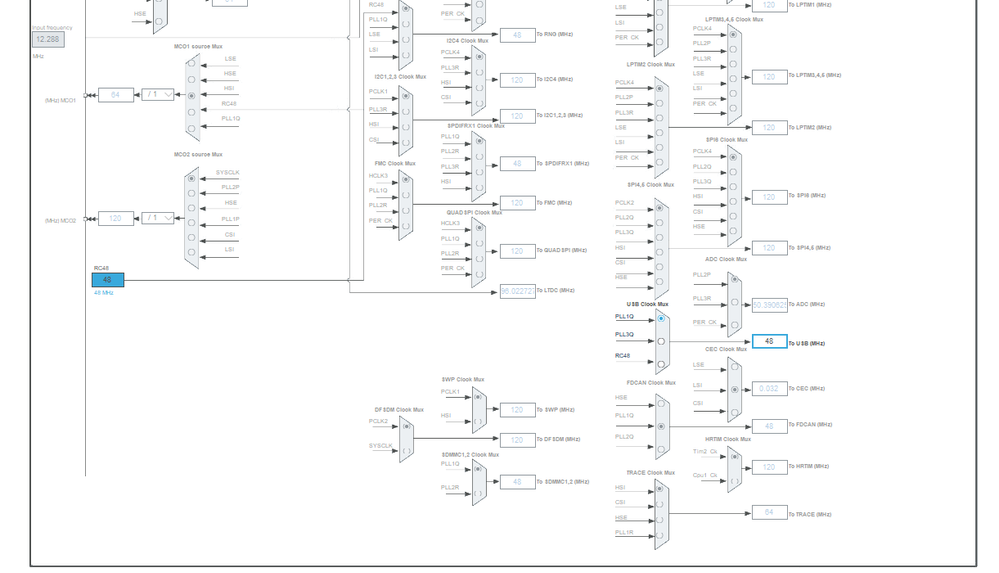Image resolution: width=999 pixels, height=573 pixels.
Task: Click the To FDCAN (MHz) value field
Action: tap(770, 426)
